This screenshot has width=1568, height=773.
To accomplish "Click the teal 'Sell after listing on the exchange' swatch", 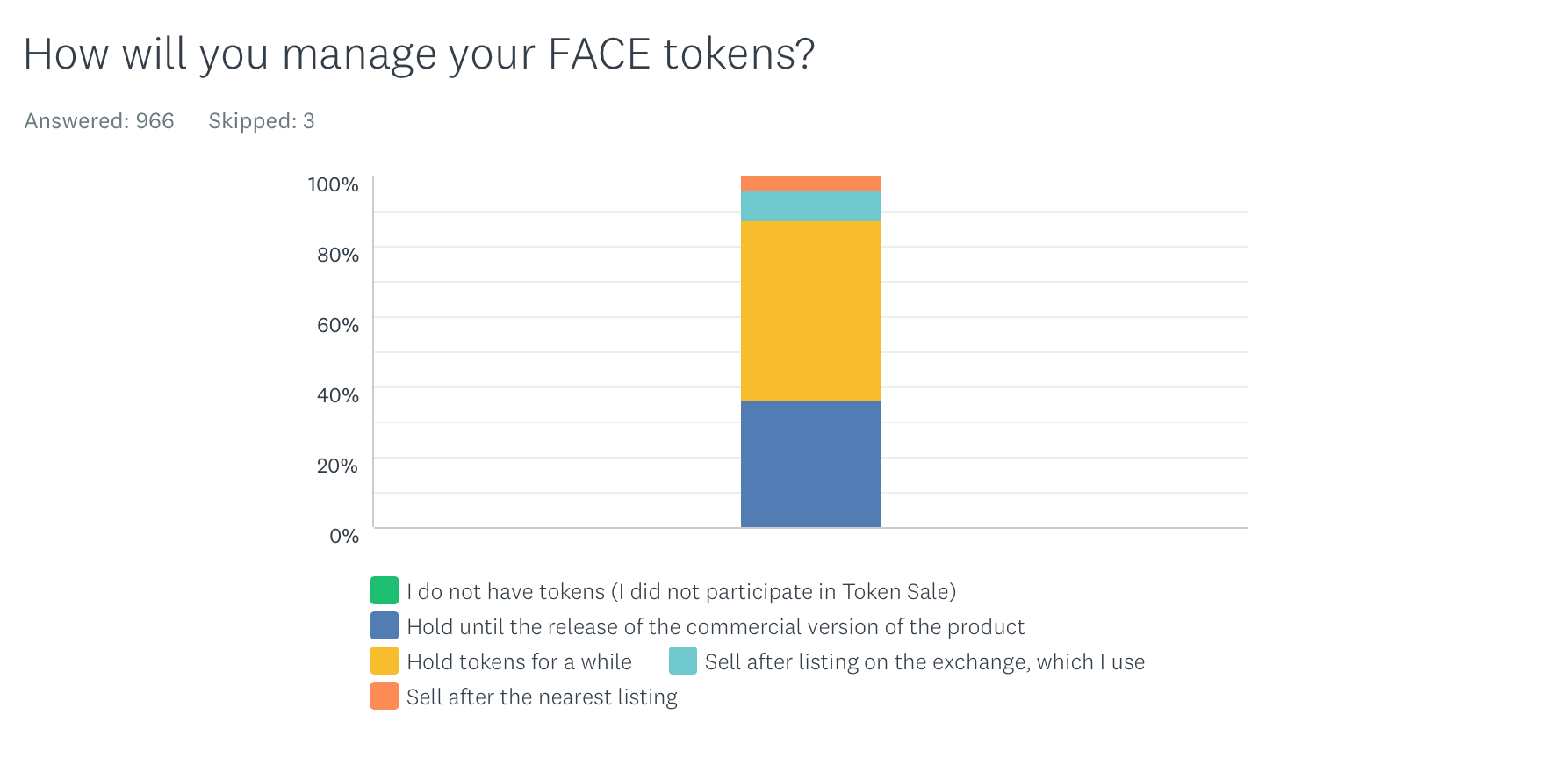I will coord(683,661).
